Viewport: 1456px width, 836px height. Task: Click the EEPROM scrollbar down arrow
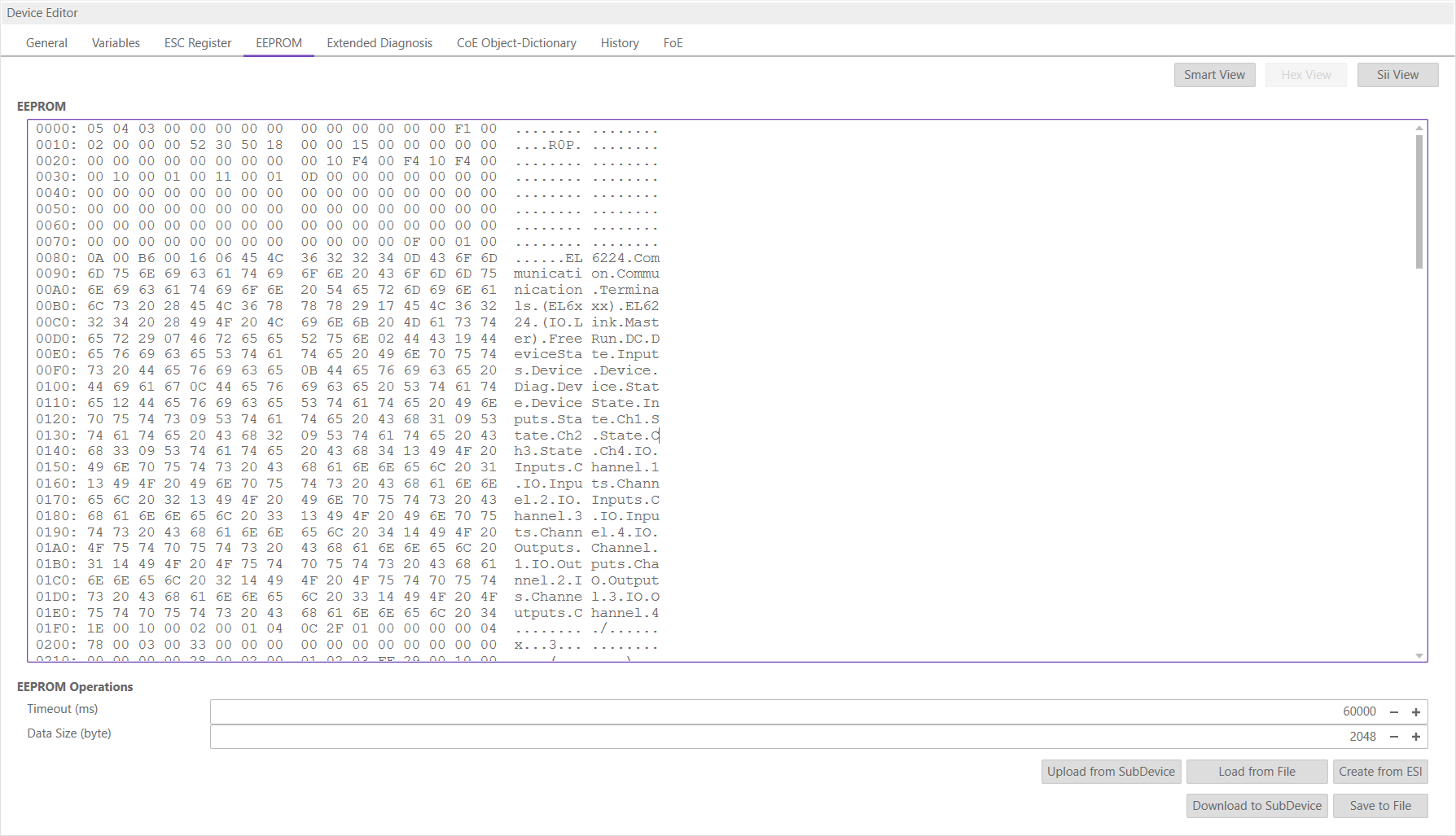pyautogui.click(x=1420, y=655)
